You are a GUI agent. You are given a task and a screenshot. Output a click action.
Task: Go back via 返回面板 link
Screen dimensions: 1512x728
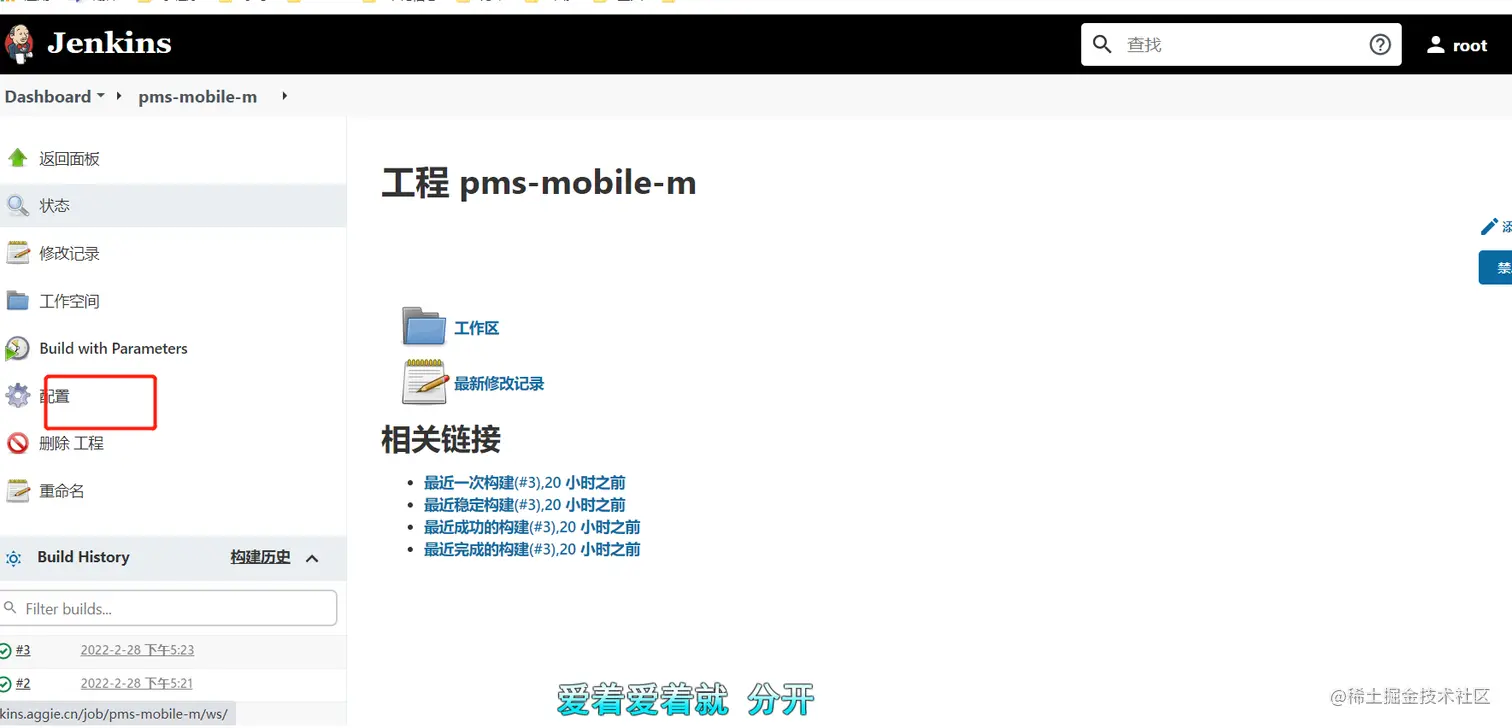click(69, 159)
